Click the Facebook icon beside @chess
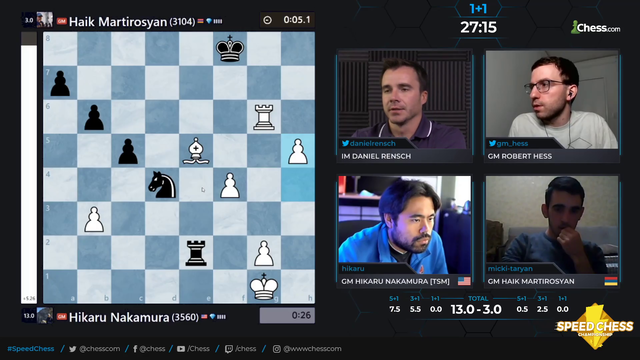The height and width of the screenshot is (360, 640). 135,349
